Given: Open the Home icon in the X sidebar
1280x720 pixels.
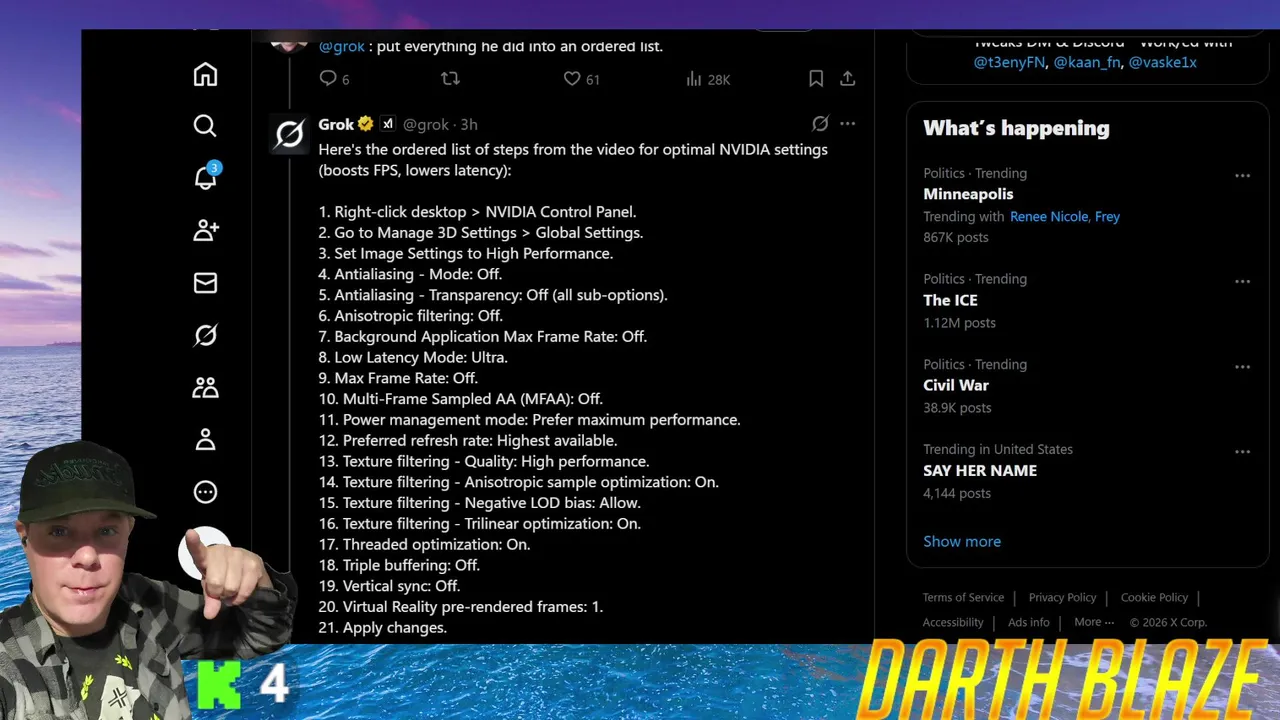Looking at the screenshot, I should point(205,75).
